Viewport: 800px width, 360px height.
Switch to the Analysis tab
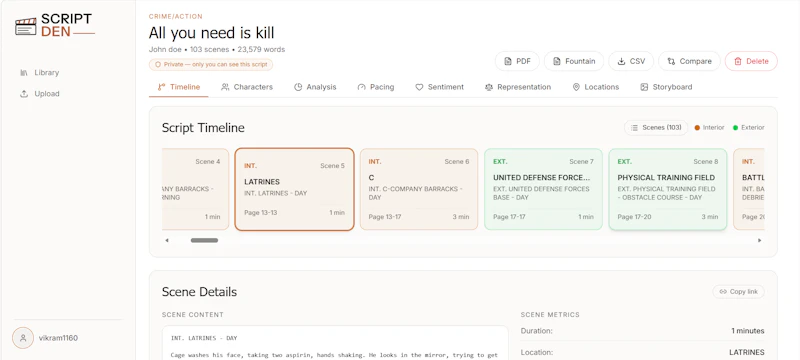pyautogui.click(x=315, y=87)
